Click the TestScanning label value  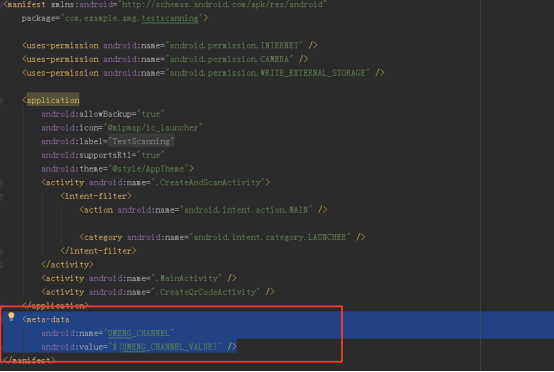[x=141, y=141]
